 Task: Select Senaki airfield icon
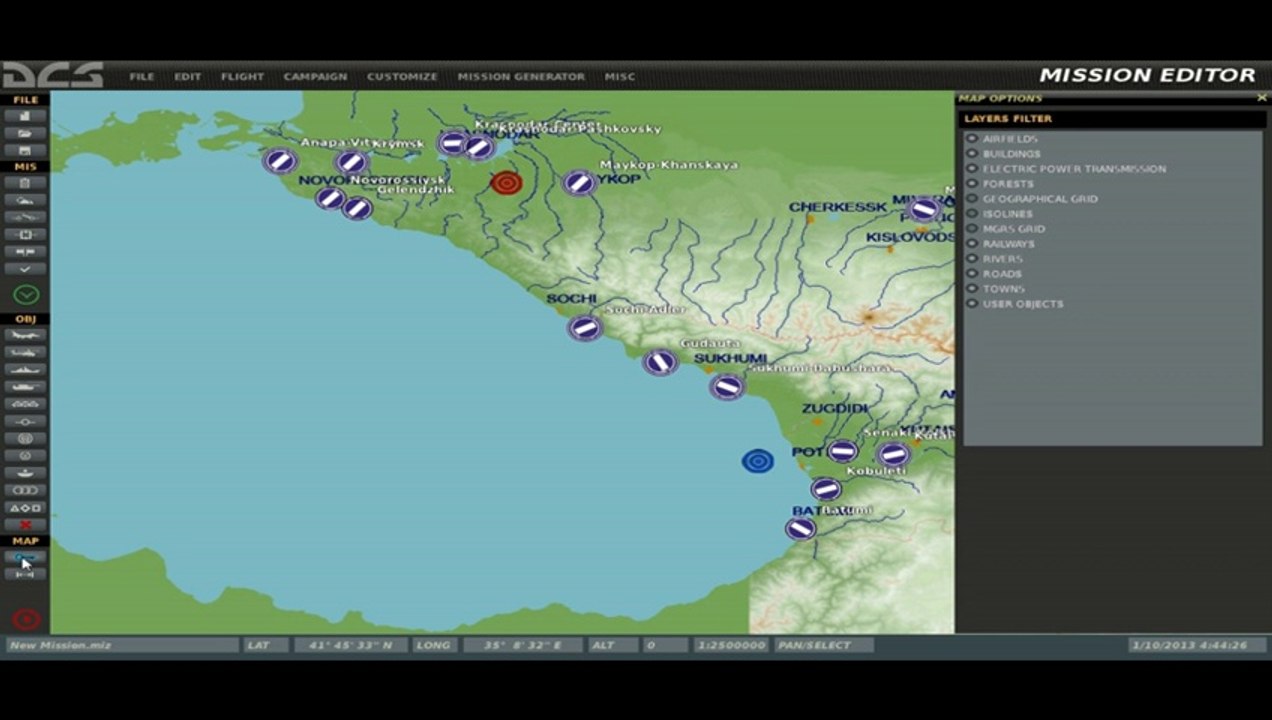click(842, 451)
